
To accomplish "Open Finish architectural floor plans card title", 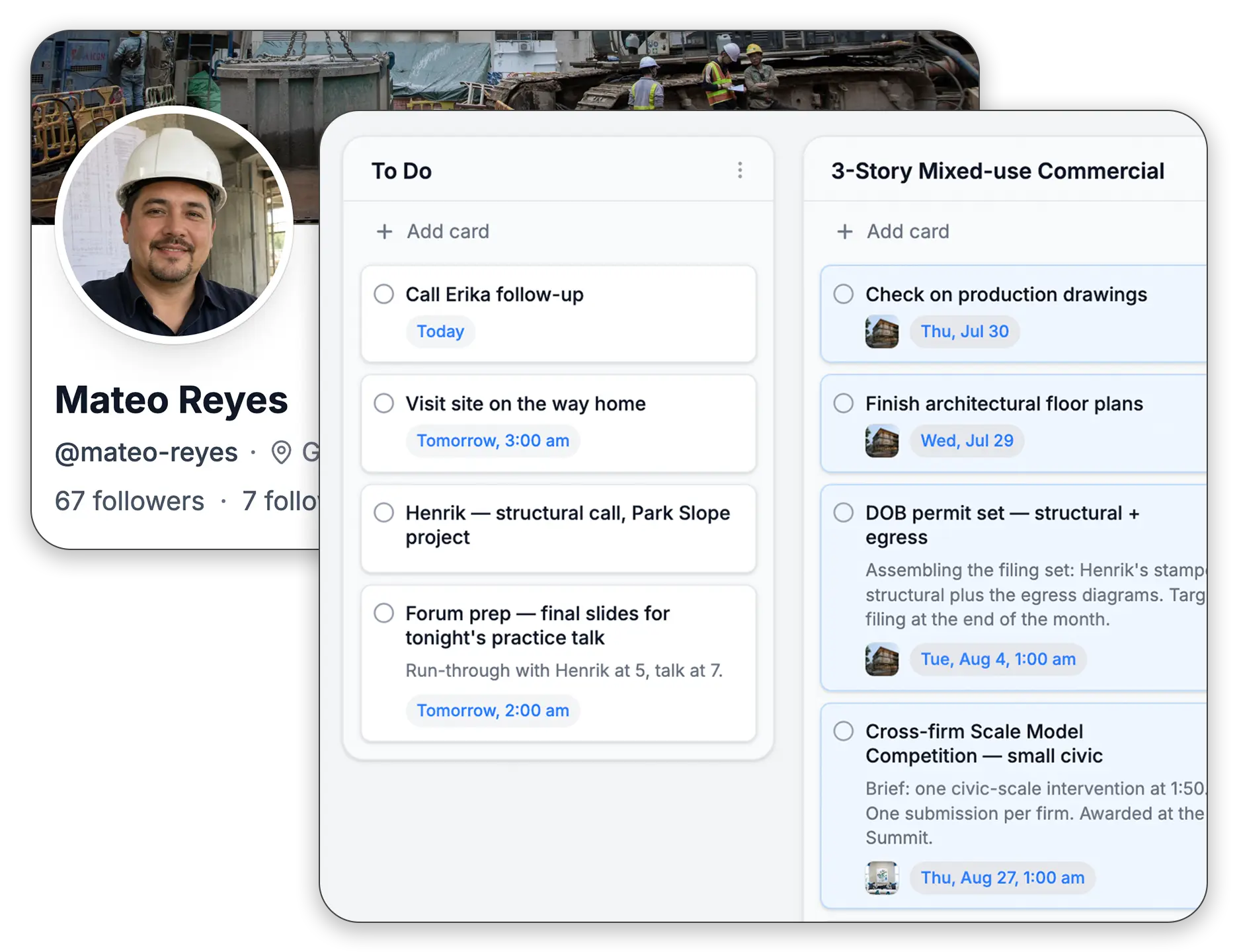I will 1004,404.
